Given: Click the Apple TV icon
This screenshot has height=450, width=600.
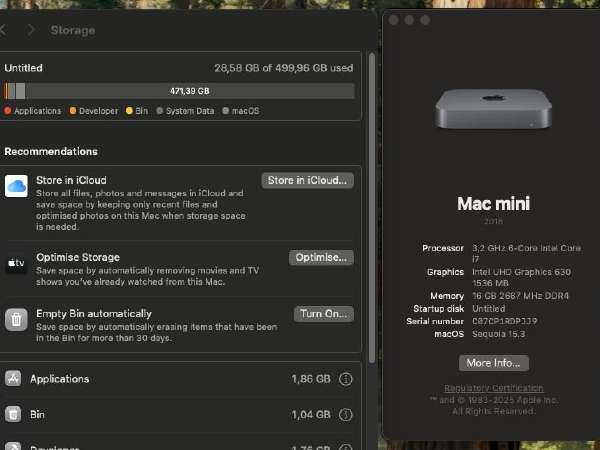Looking at the screenshot, I should pos(16,263).
